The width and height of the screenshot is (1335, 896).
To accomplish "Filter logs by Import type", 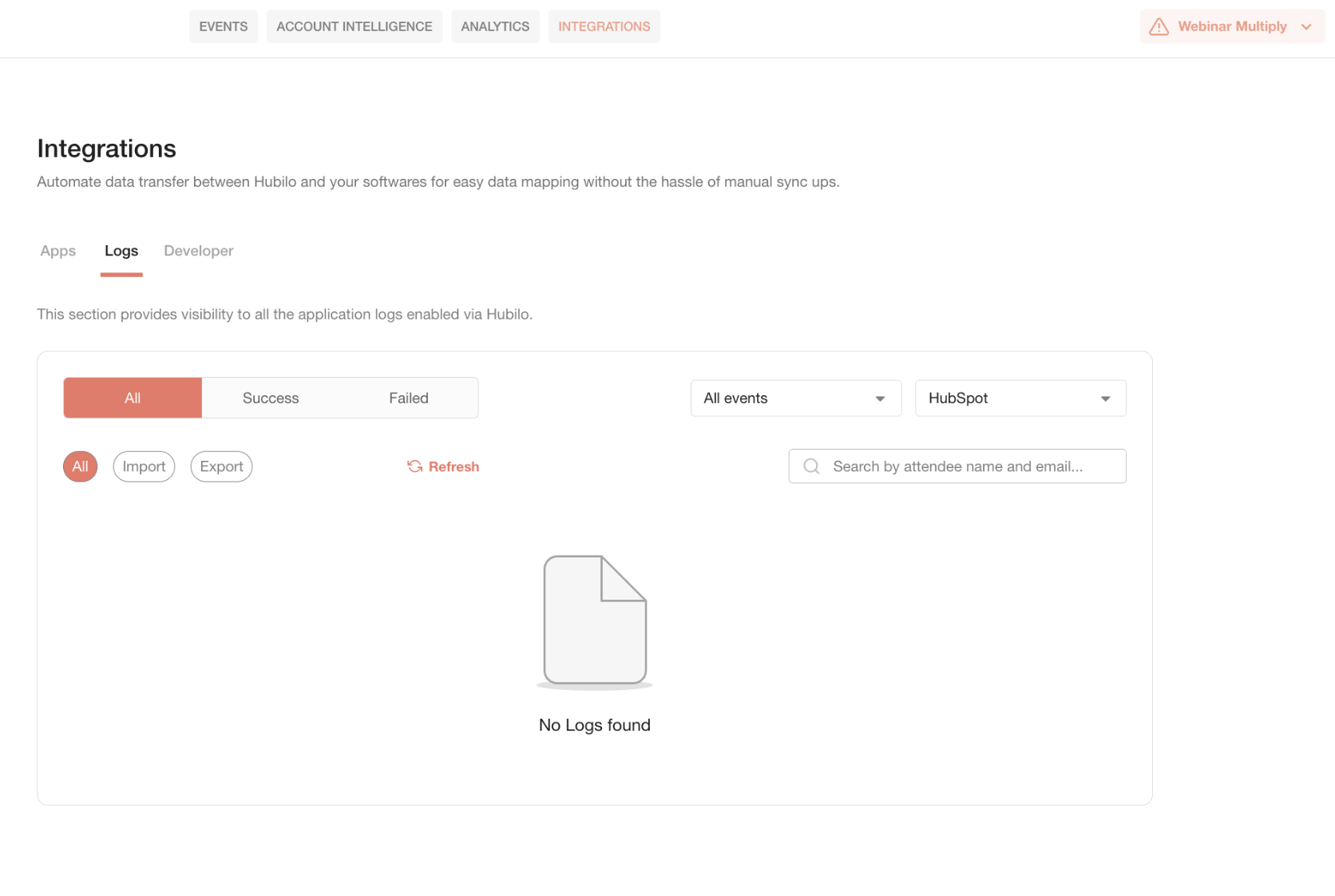I will point(144,466).
